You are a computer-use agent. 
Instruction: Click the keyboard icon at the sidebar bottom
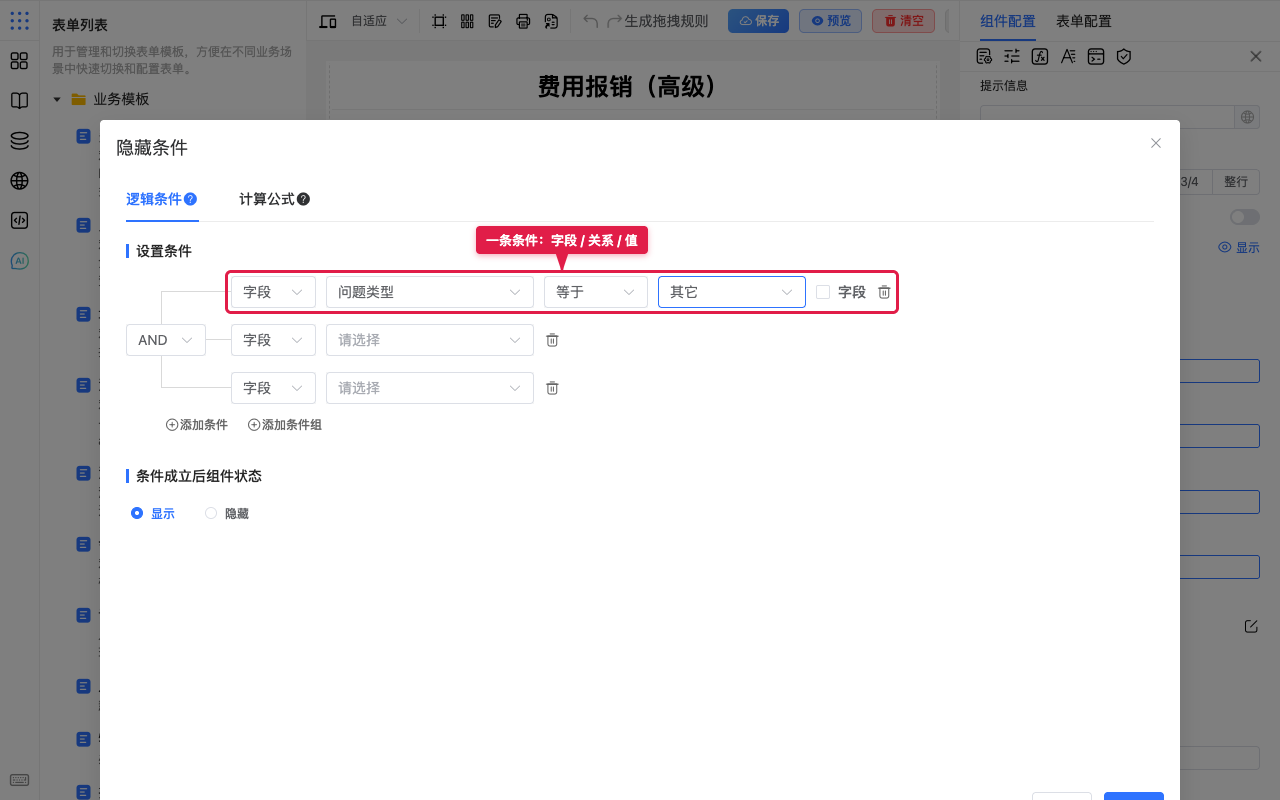[x=19, y=780]
